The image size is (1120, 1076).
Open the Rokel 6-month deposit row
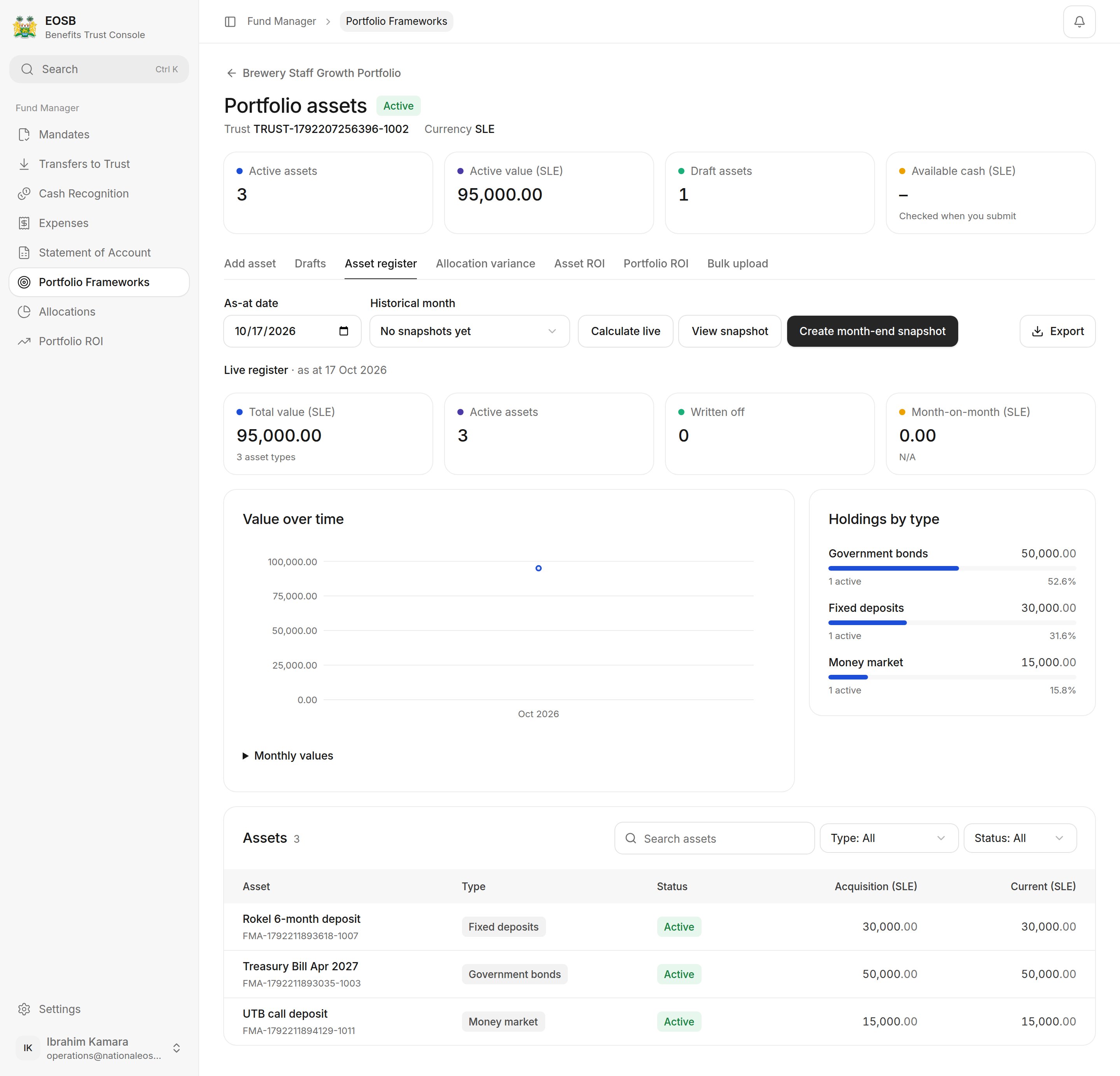pos(659,927)
